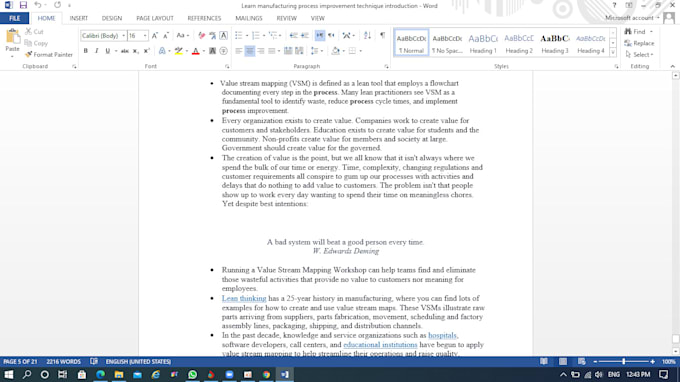This screenshot has height=382, width=680.
Task: Apply the No Spacing style
Action: click(447, 43)
